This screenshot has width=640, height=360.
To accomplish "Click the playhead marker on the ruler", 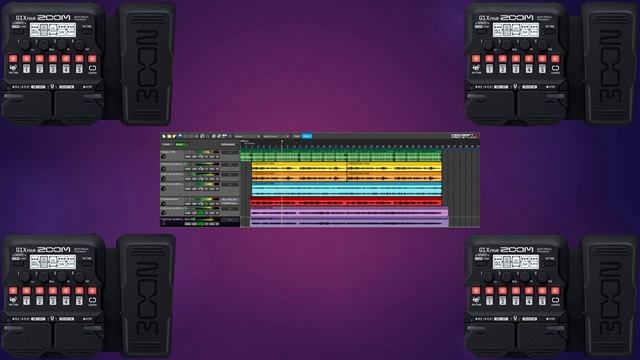I will click(282, 141).
